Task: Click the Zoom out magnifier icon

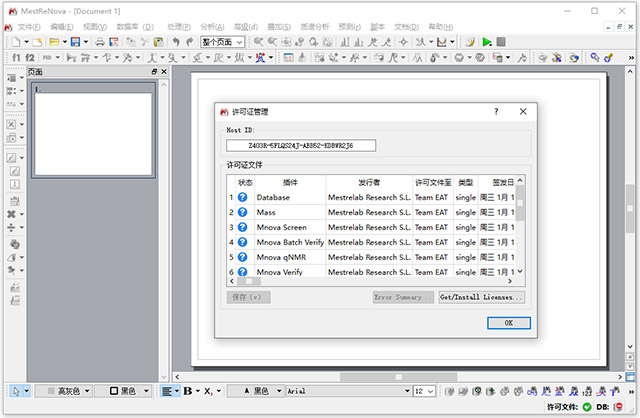Action: 272,42
